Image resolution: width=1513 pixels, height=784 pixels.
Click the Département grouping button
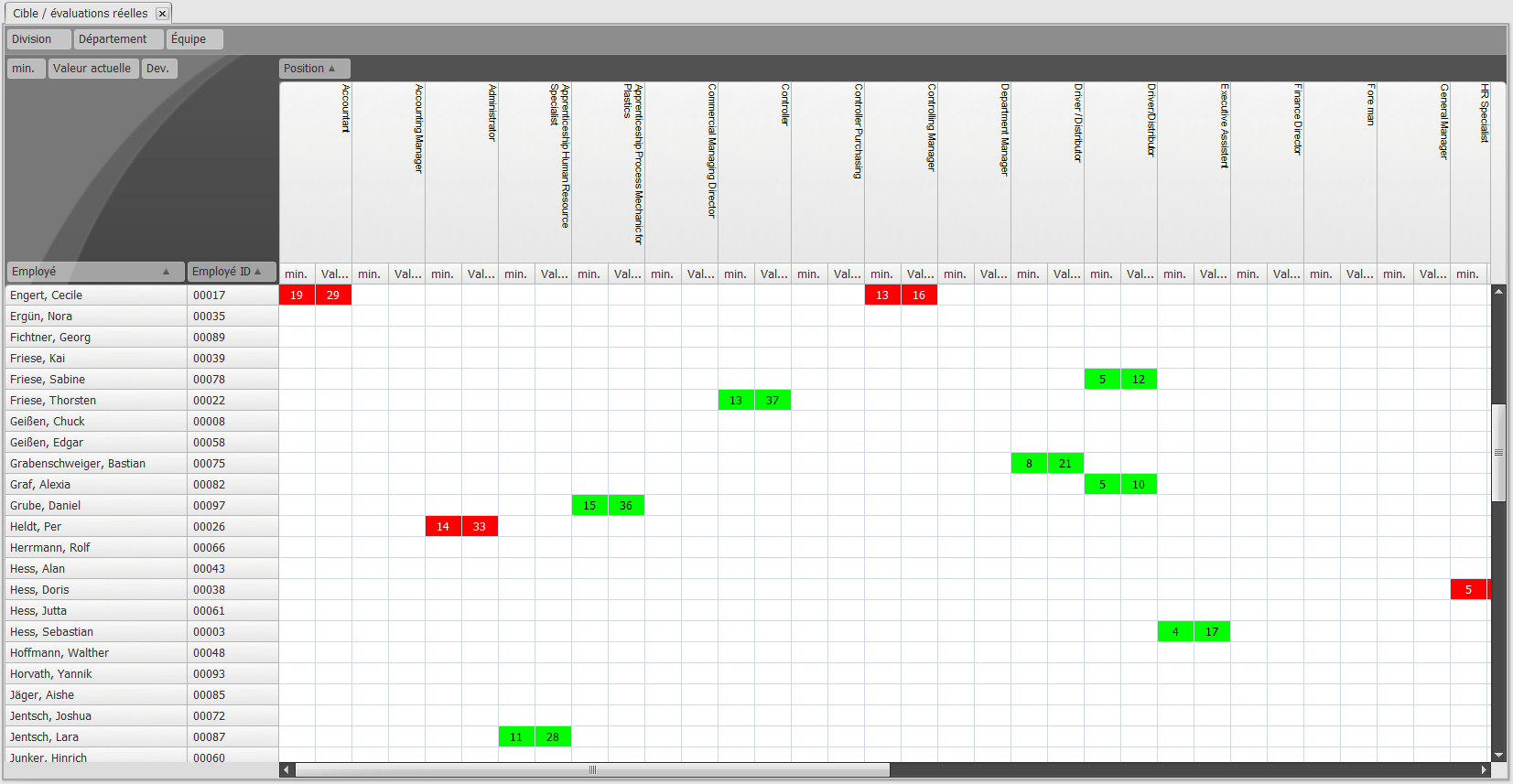click(x=118, y=39)
